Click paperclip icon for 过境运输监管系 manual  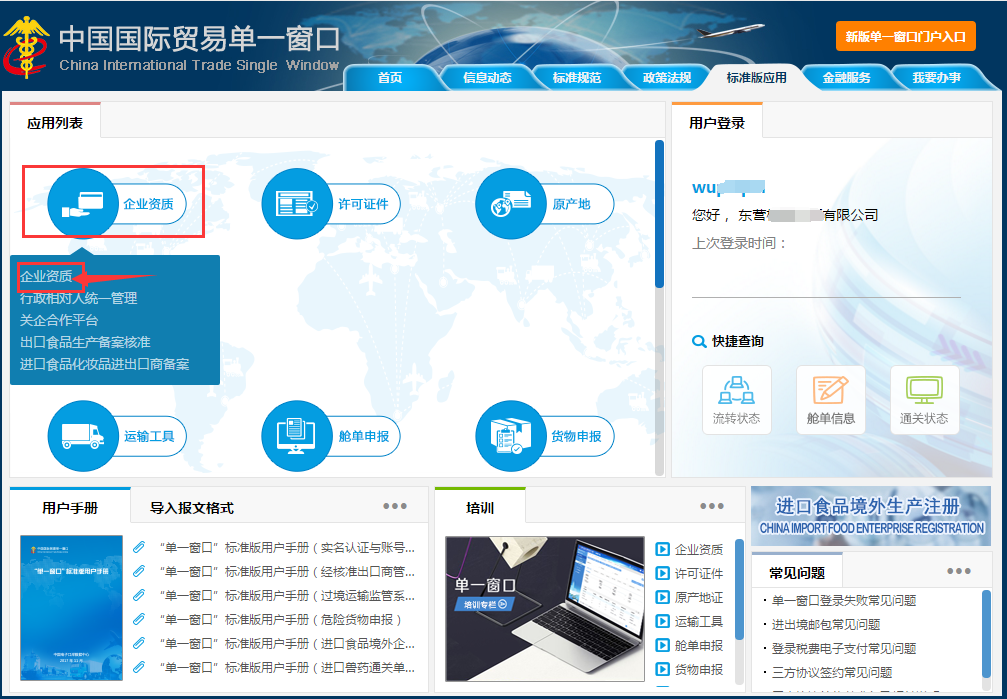tap(139, 596)
